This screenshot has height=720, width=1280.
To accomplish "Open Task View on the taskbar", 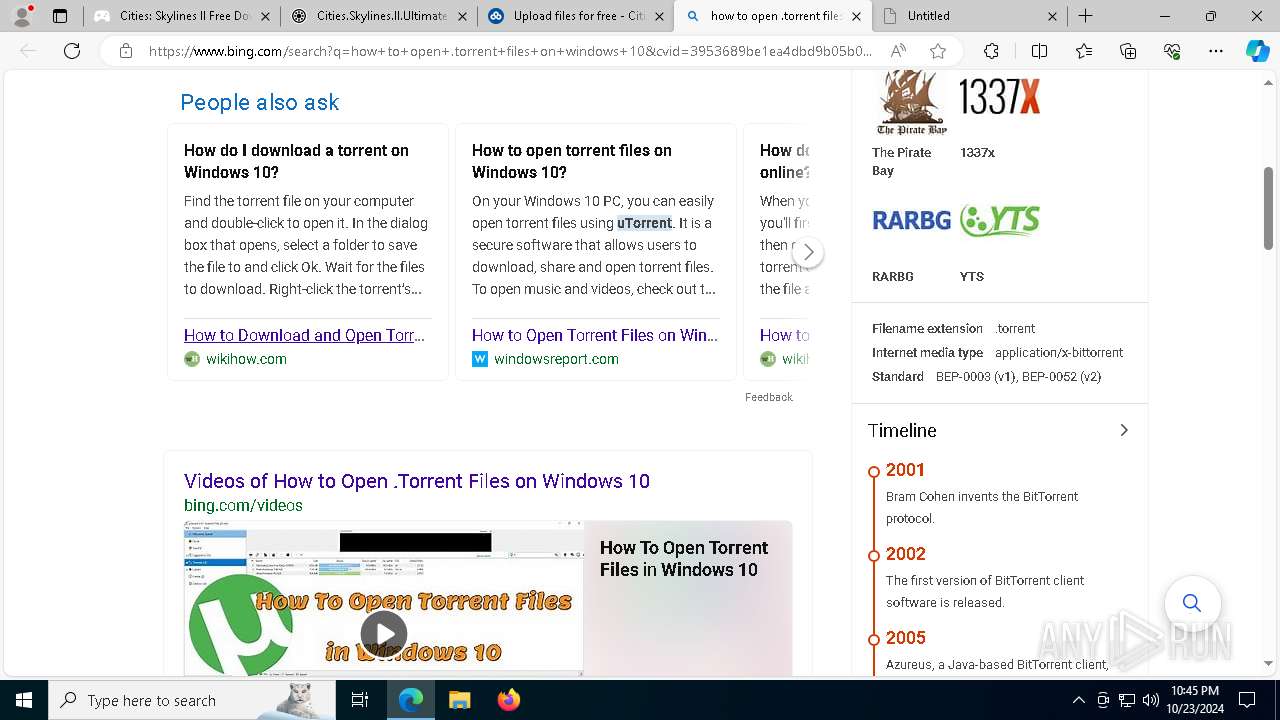I will coord(360,700).
